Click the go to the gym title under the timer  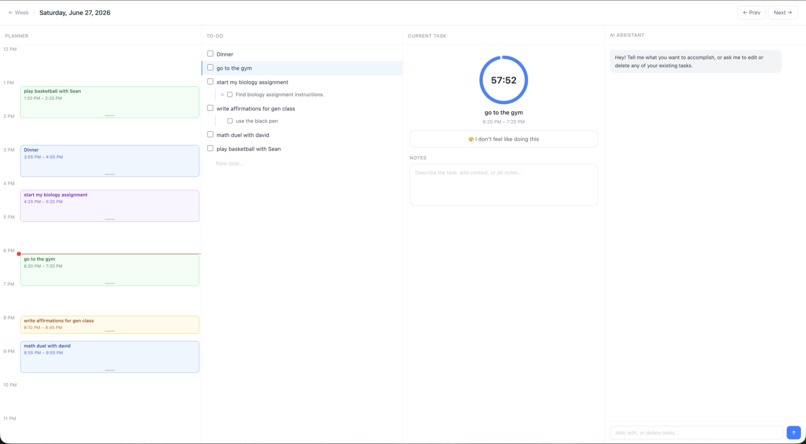503,113
